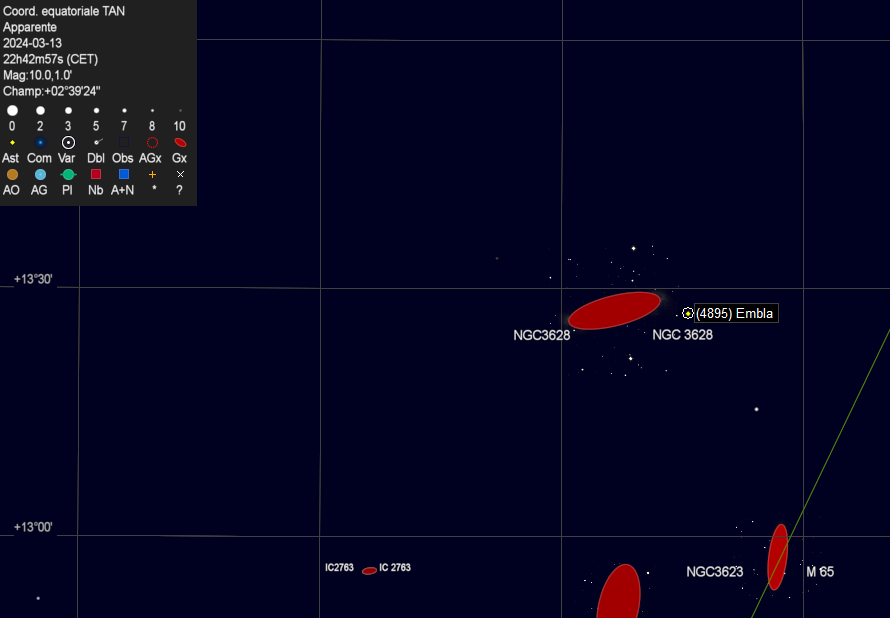890x618 pixels.
Task: Select the partly visible galaxy left of NGC3623 label
Action: [x=620, y=591]
